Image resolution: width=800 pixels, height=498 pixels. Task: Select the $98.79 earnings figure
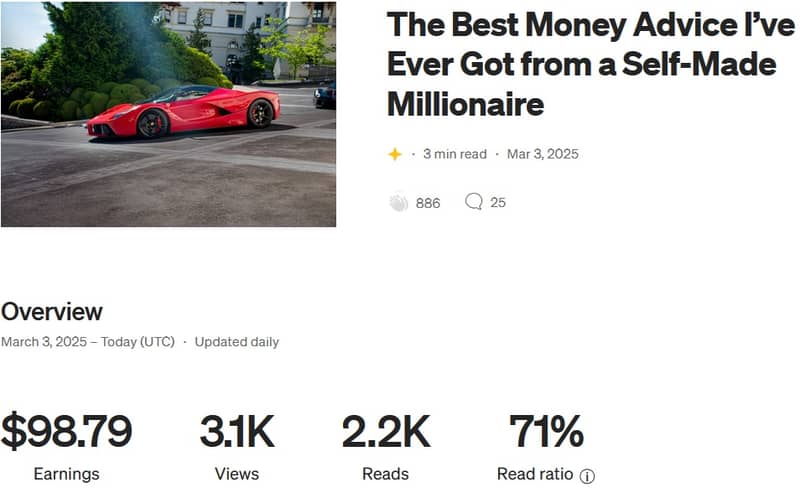[x=66, y=432]
